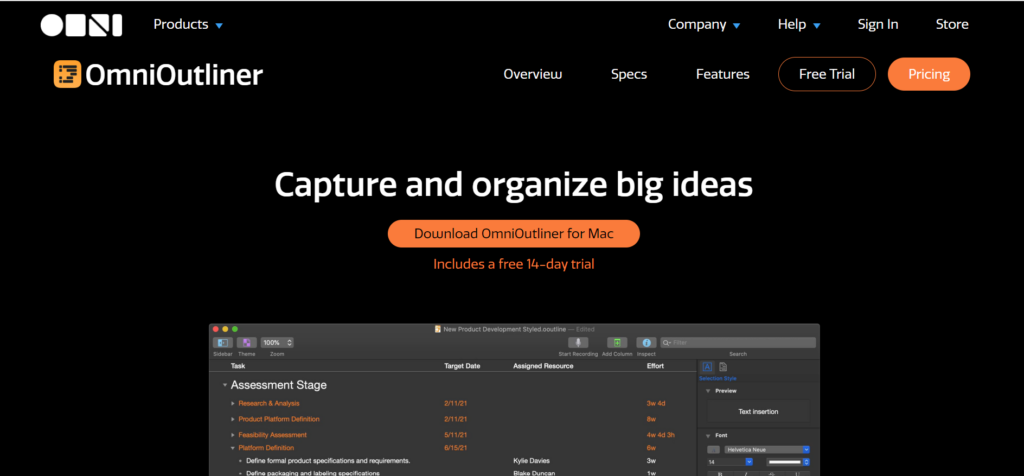This screenshot has height=476, width=1024.
Task: Go to the Features tab
Action: click(722, 74)
